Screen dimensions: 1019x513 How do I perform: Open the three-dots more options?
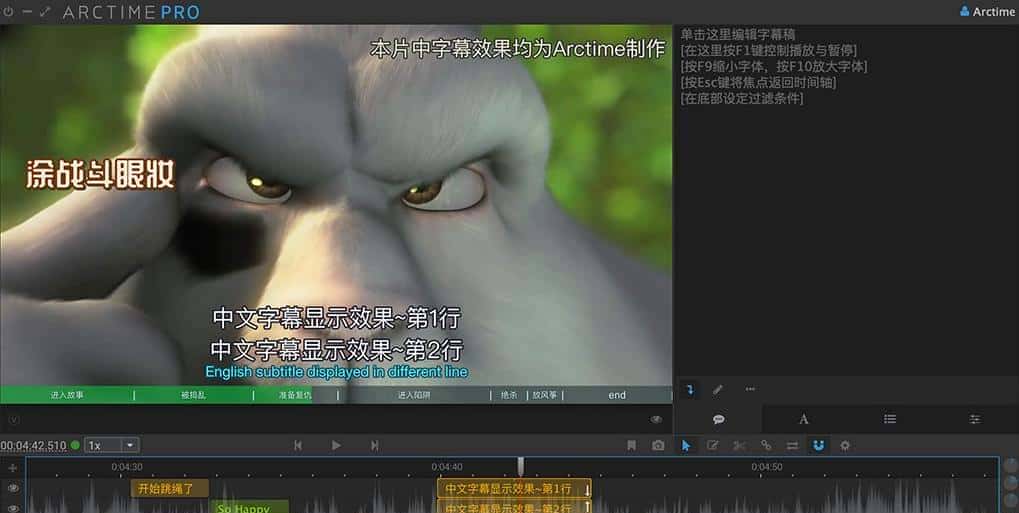[751, 389]
